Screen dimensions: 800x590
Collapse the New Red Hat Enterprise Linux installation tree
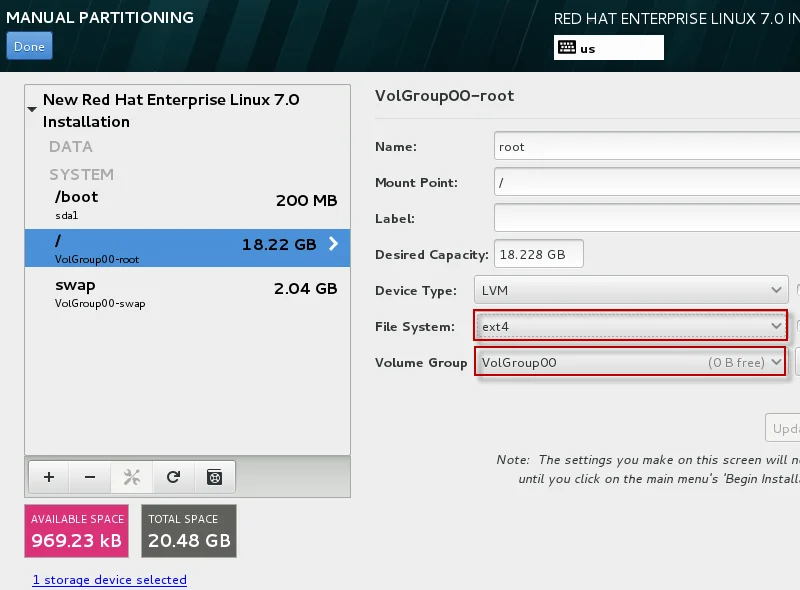(x=32, y=109)
